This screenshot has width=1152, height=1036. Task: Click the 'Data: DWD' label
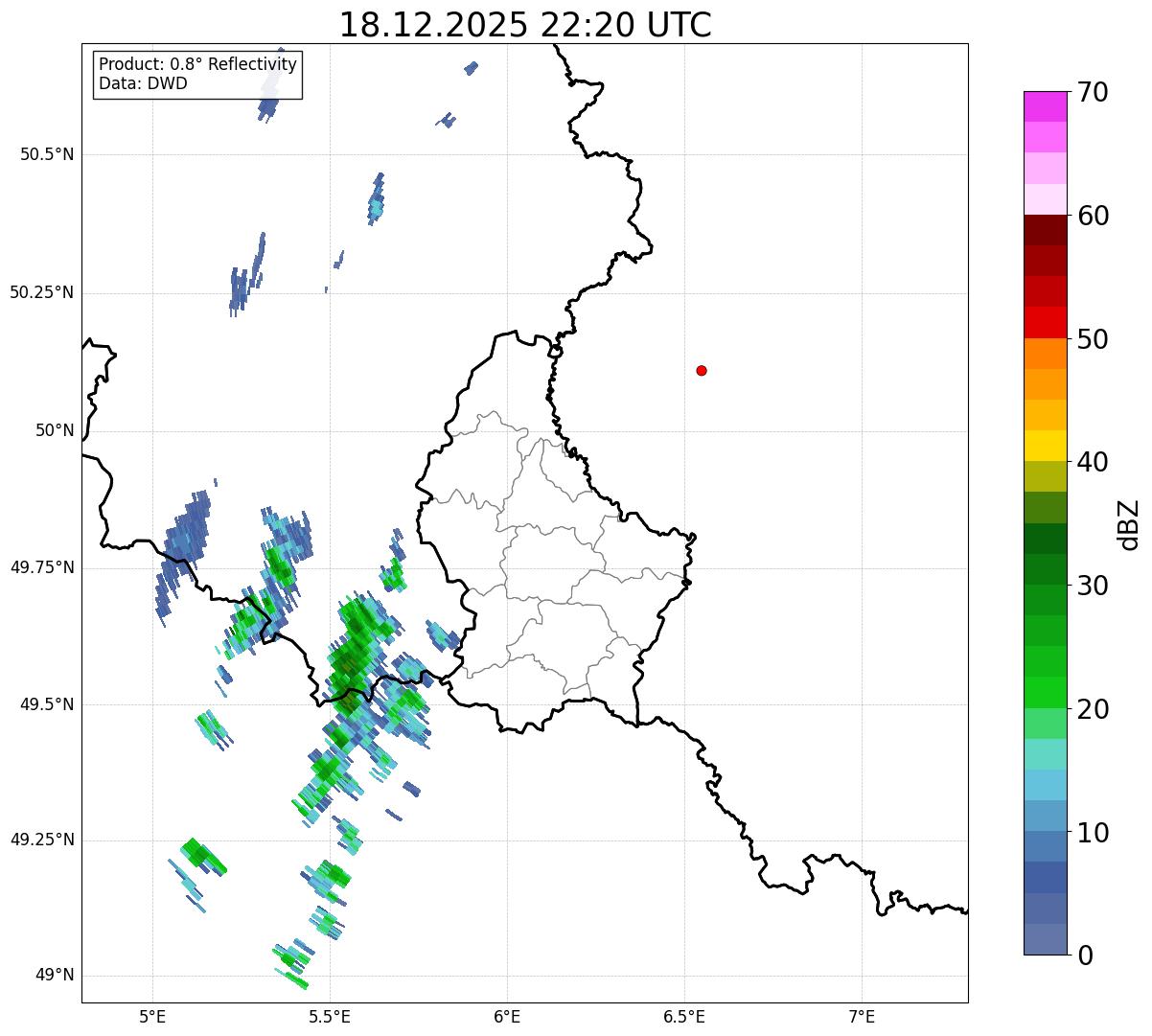pos(143,83)
